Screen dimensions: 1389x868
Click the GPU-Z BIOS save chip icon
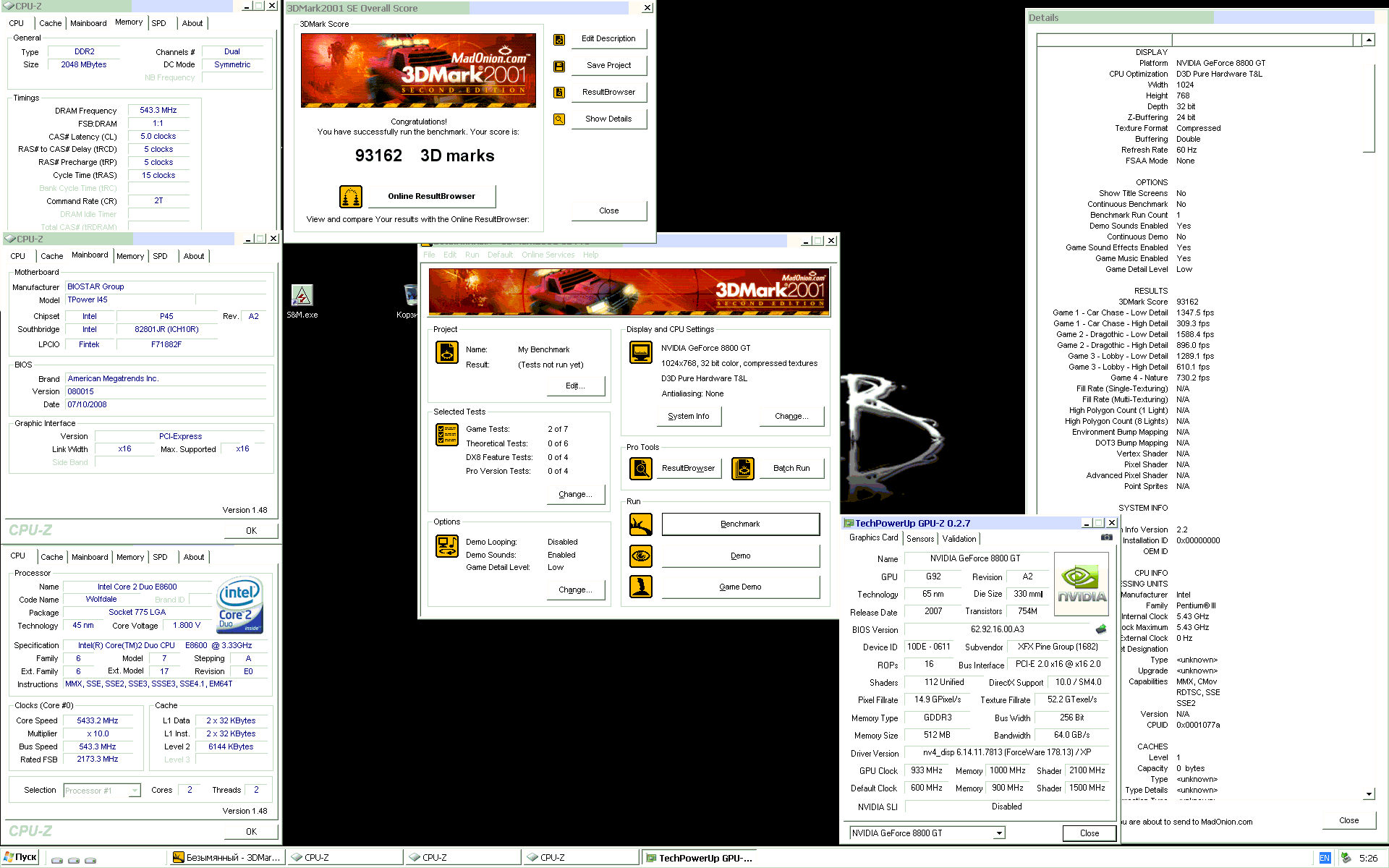click(1101, 629)
